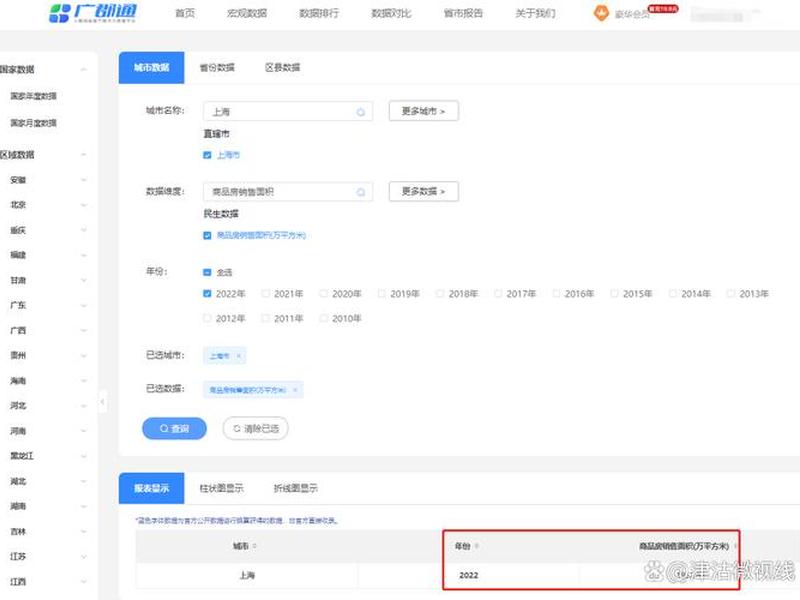Collapse the 国家数据 sidebar section
The image size is (800, 600).
coord(84,69)
